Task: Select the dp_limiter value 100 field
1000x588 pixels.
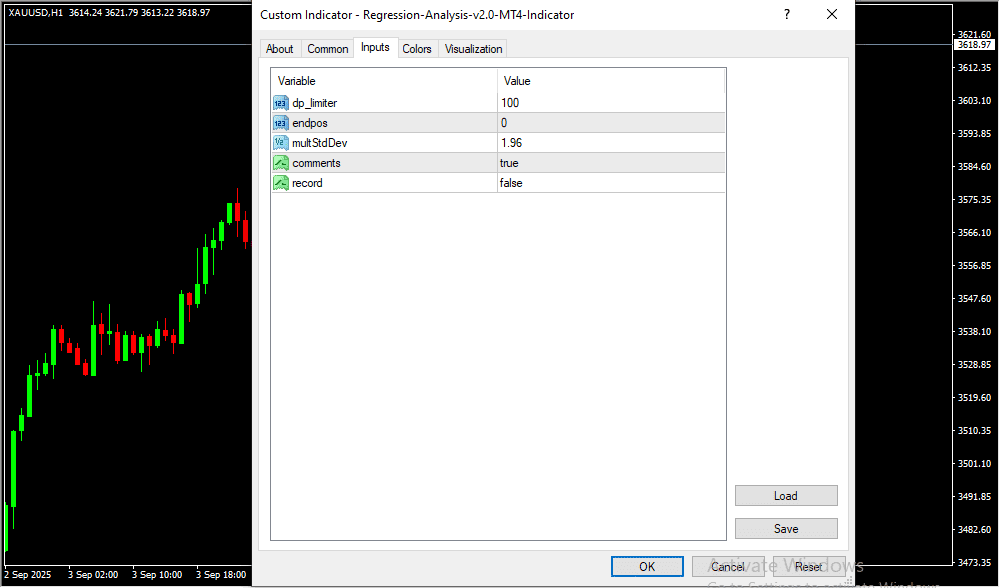Action: click(x=610, y=103)
